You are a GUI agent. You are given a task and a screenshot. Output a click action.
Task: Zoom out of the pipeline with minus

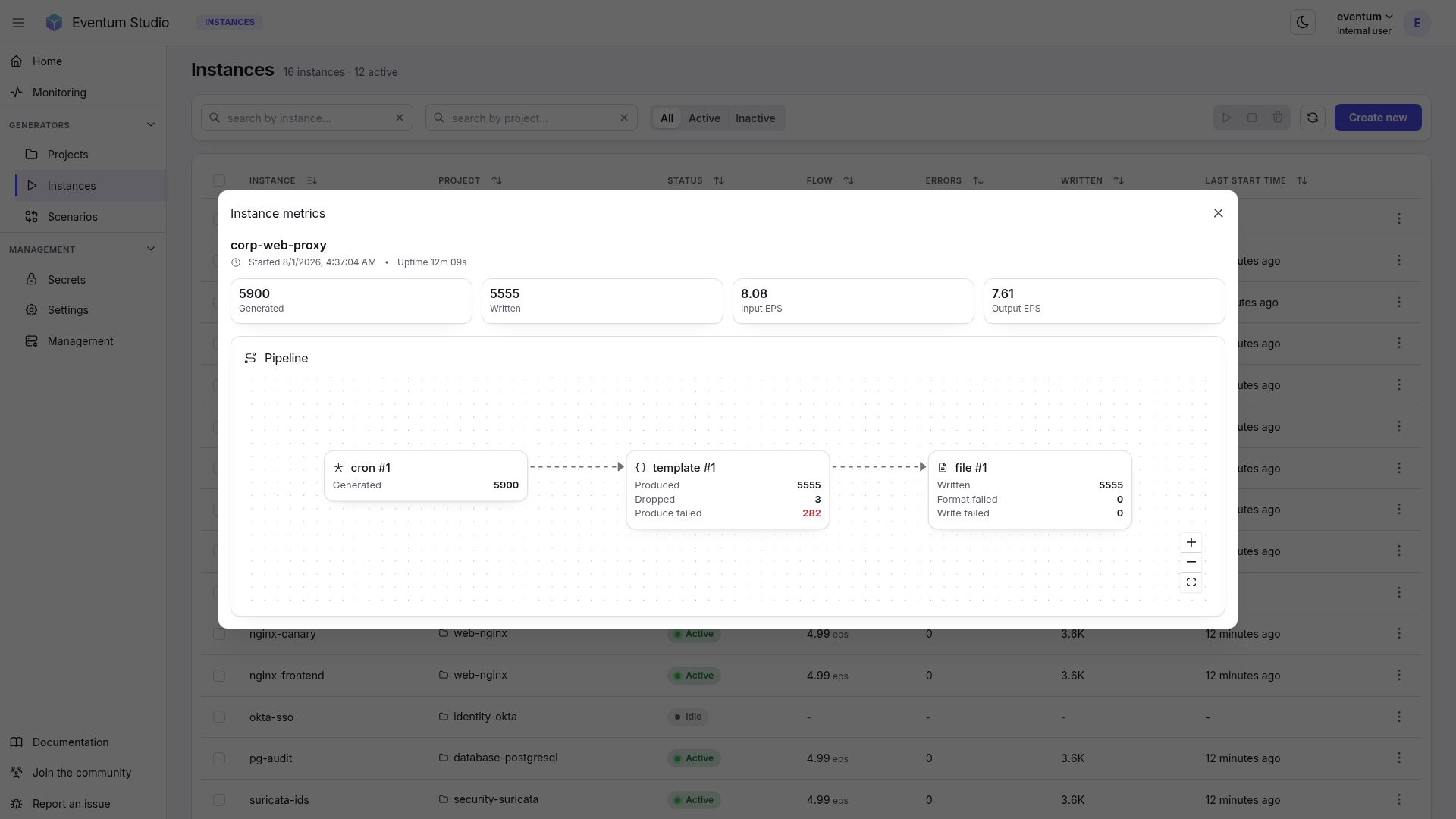1191,562
